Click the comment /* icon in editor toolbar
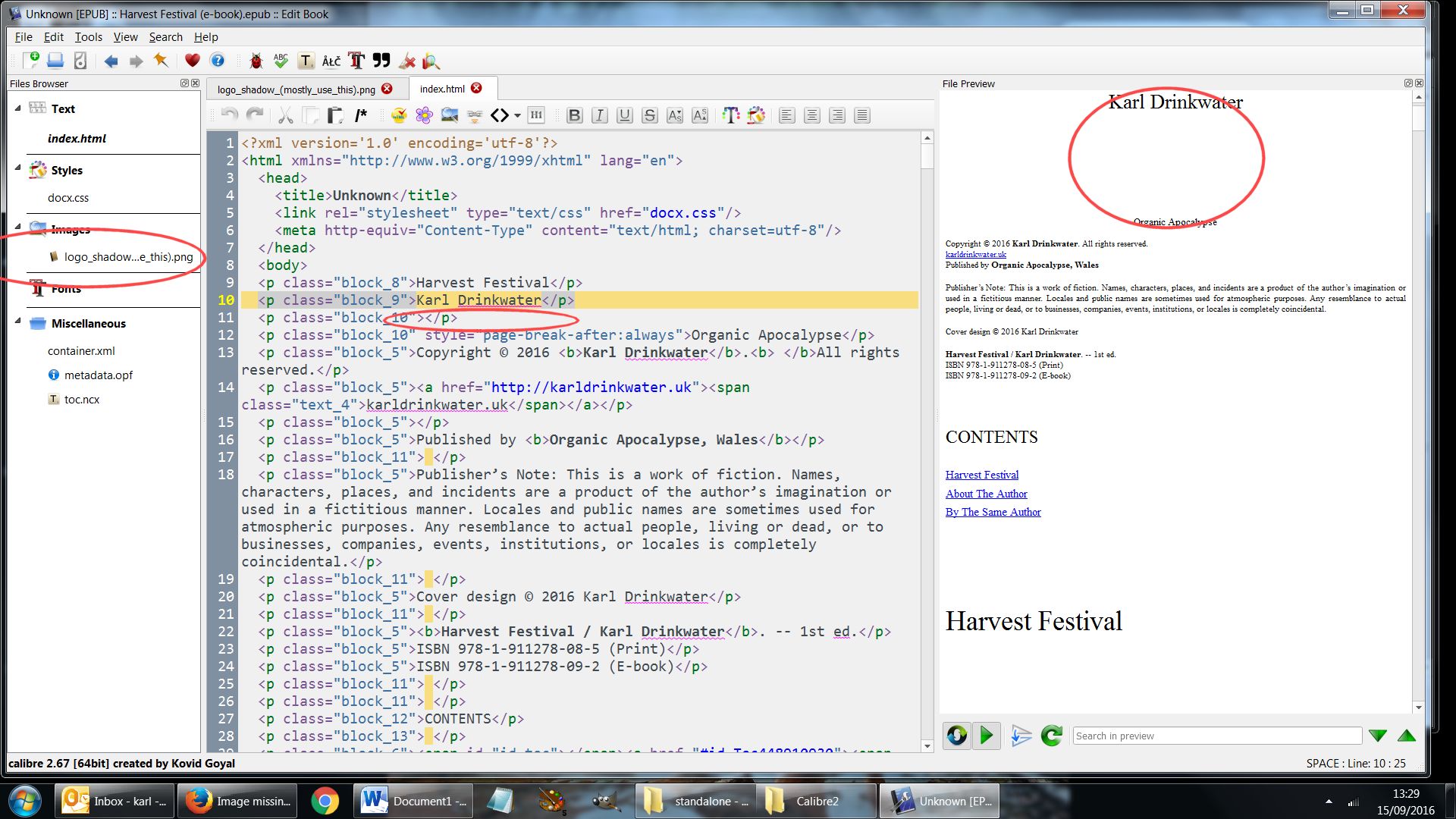The height and width of the screenshot is (819, 1456). [x=361, y=115]
